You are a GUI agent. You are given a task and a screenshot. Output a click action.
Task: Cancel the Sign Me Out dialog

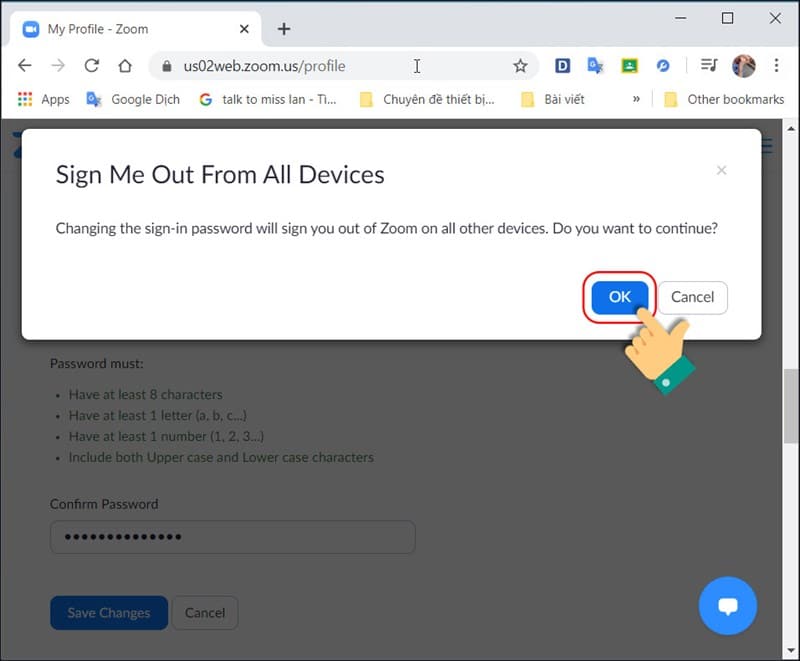click(x=692, y=297)
